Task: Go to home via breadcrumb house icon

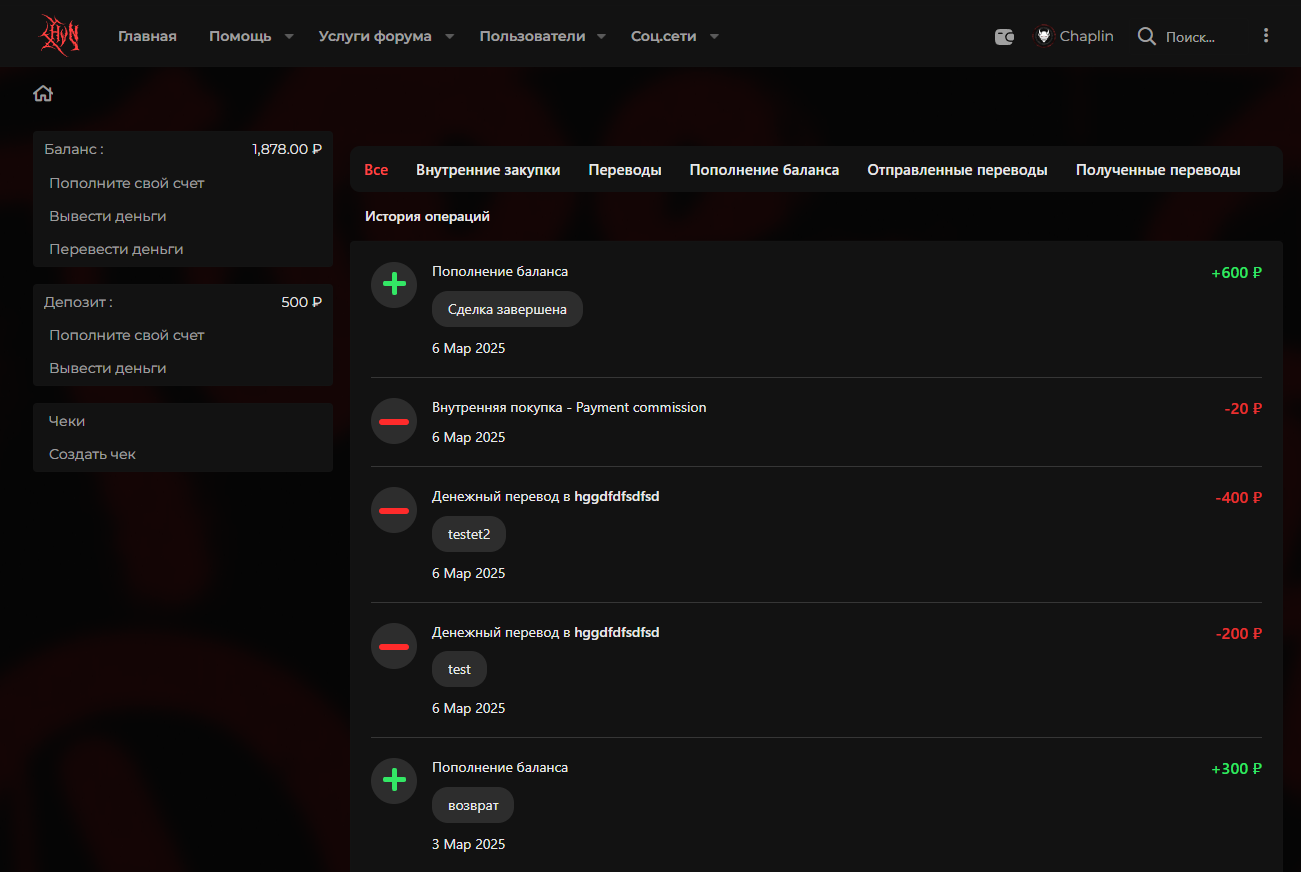Action: (43, 94)
